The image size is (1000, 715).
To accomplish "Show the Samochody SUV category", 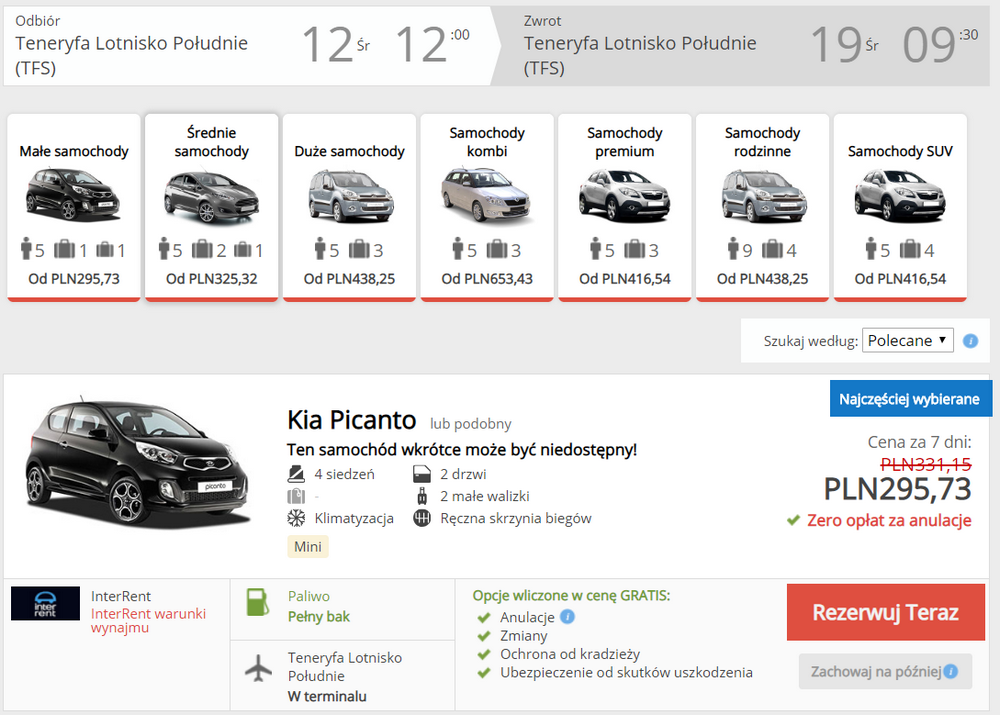I will (901, 207).
